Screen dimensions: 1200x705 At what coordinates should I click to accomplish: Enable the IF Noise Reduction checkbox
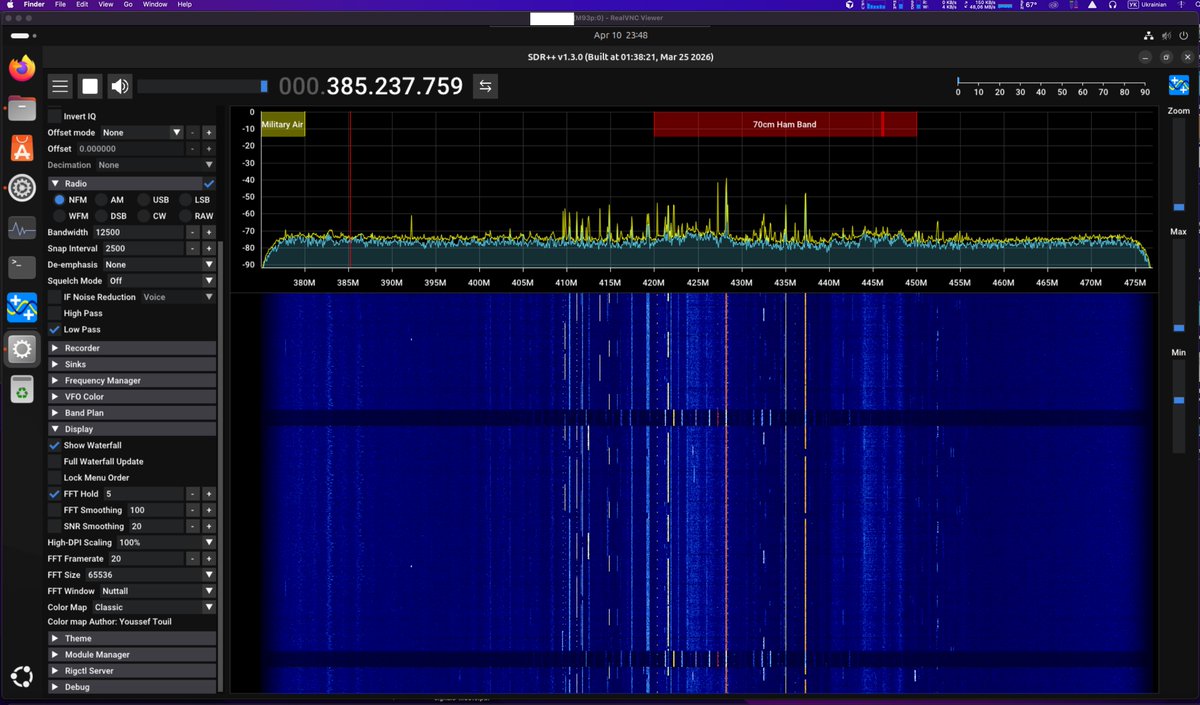pyautogui.click(x=55, y=297)
